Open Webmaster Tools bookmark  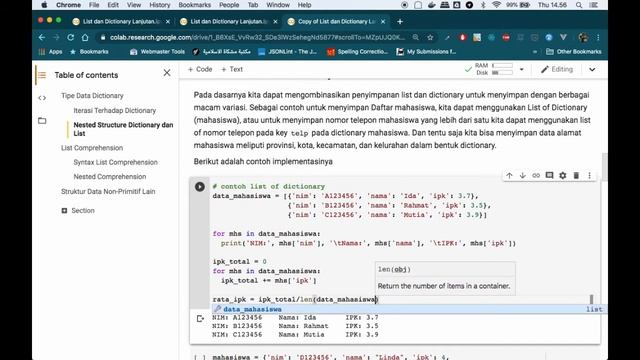point(157,52)
